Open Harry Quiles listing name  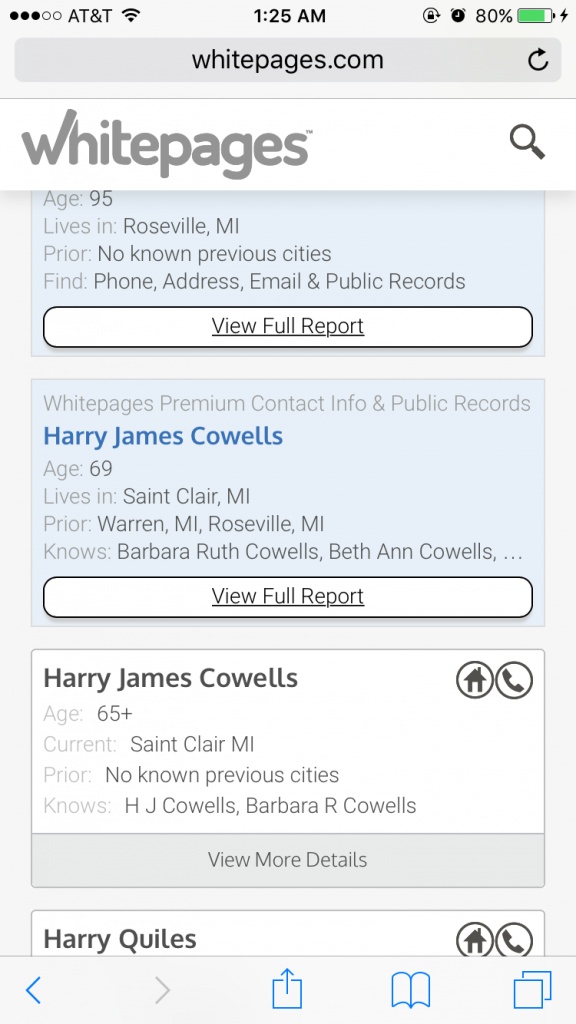[120, 939]
